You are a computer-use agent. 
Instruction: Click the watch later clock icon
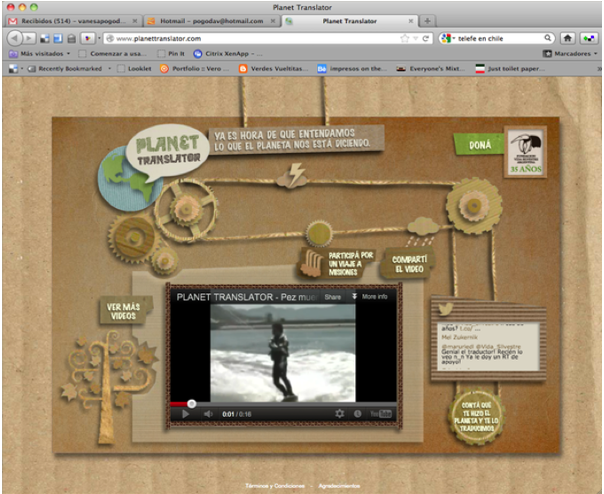pyautogui.click(x=357, y=414)
